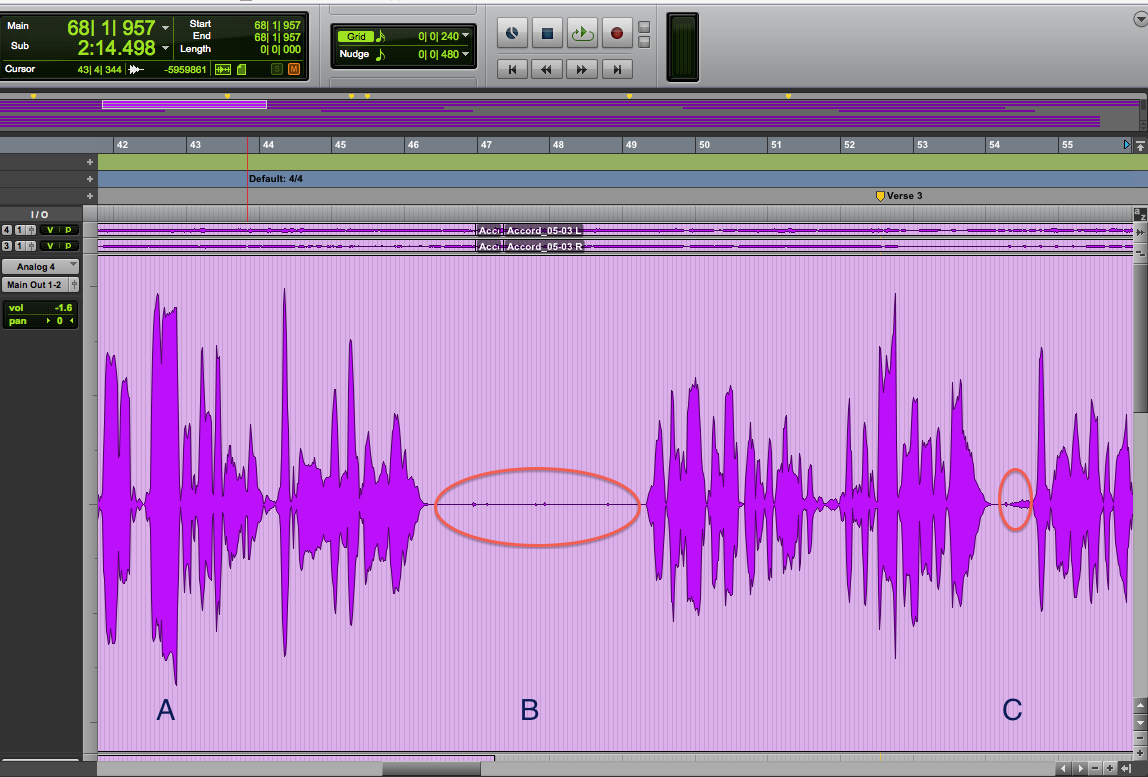Arm recording with the Record button

(x=616, y=33)
